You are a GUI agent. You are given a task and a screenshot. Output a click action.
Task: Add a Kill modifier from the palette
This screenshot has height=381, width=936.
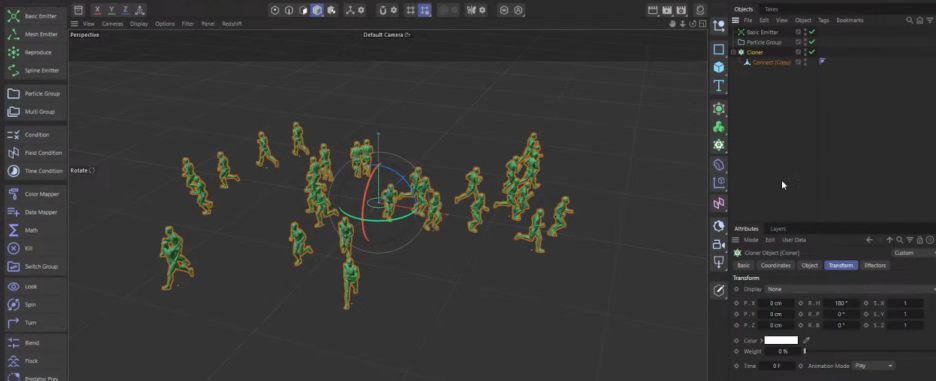[13, 248]
